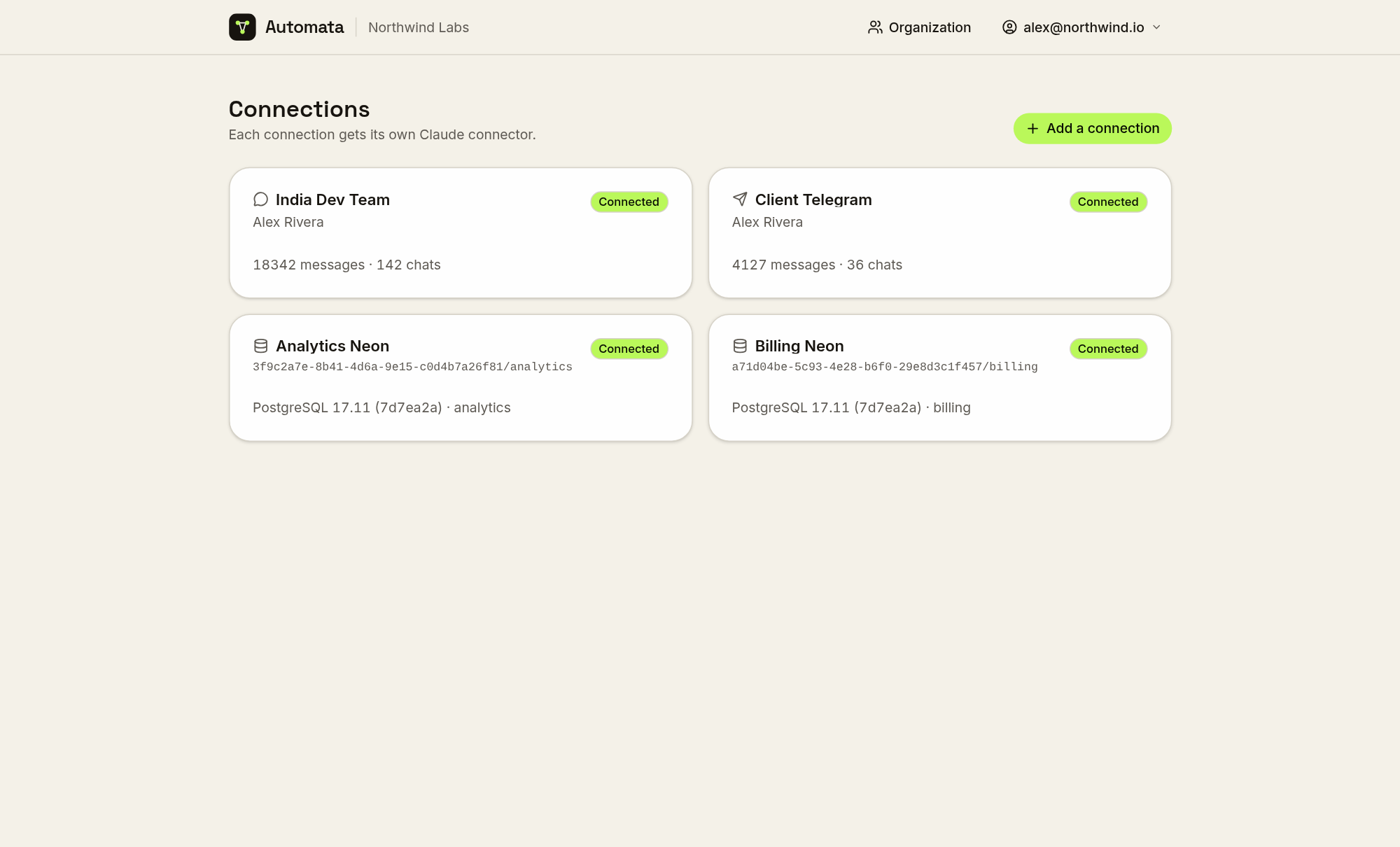1400x847 pixels.
Task: Click the user avatar icon beside alex@northwind.io
Action: (x=1009, y=27)
